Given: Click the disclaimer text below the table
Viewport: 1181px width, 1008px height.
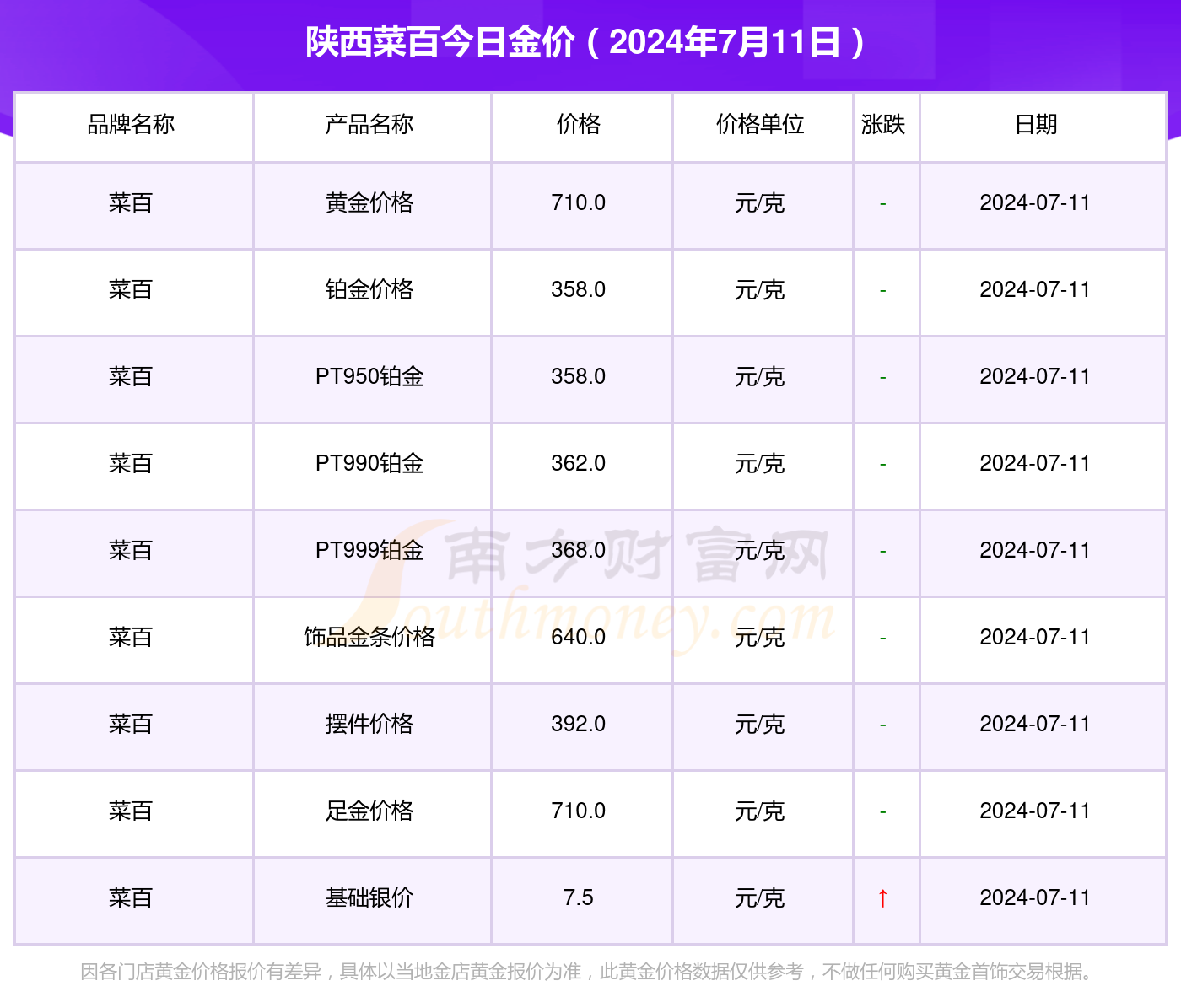Looking at the screenshot, I should (589, 973).
